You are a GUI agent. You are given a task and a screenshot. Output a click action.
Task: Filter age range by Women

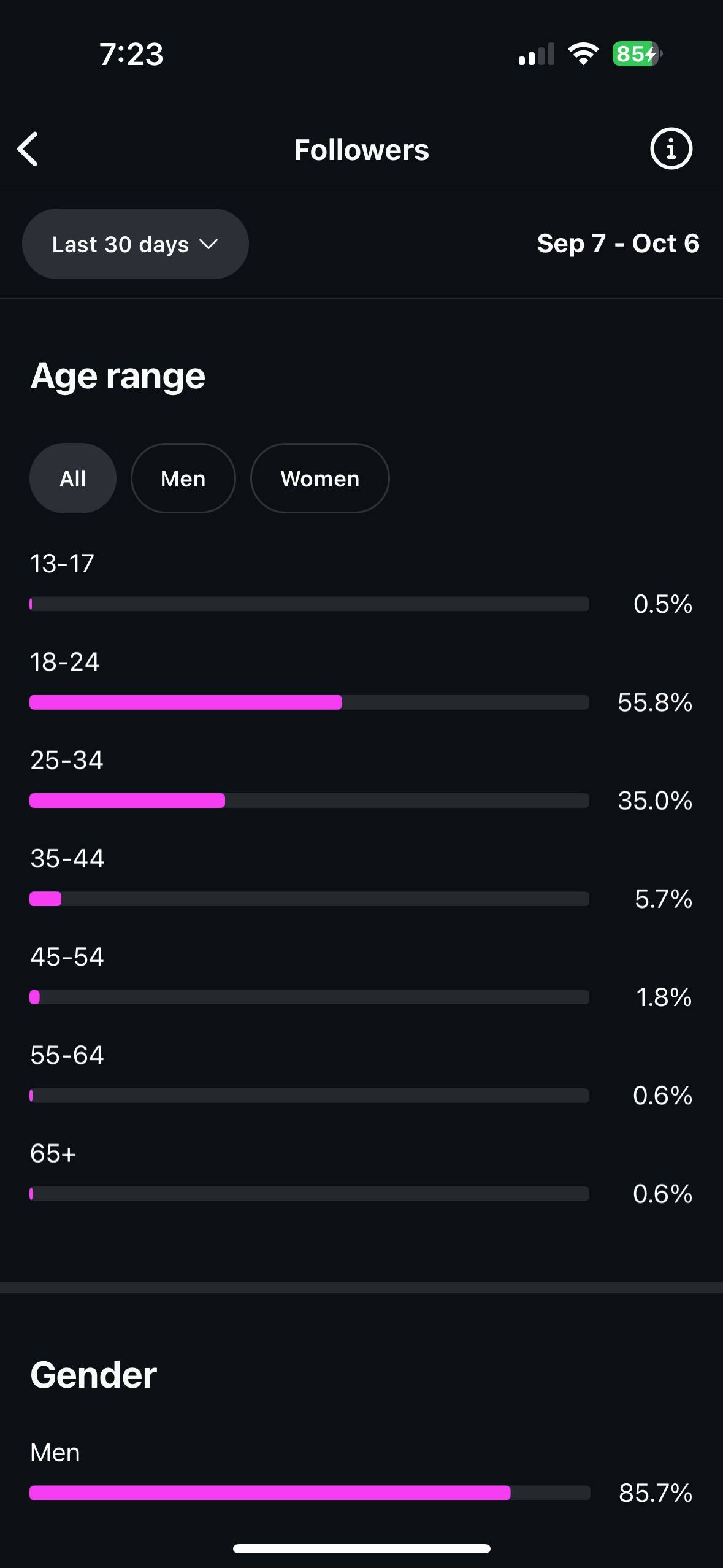point(319,478)
